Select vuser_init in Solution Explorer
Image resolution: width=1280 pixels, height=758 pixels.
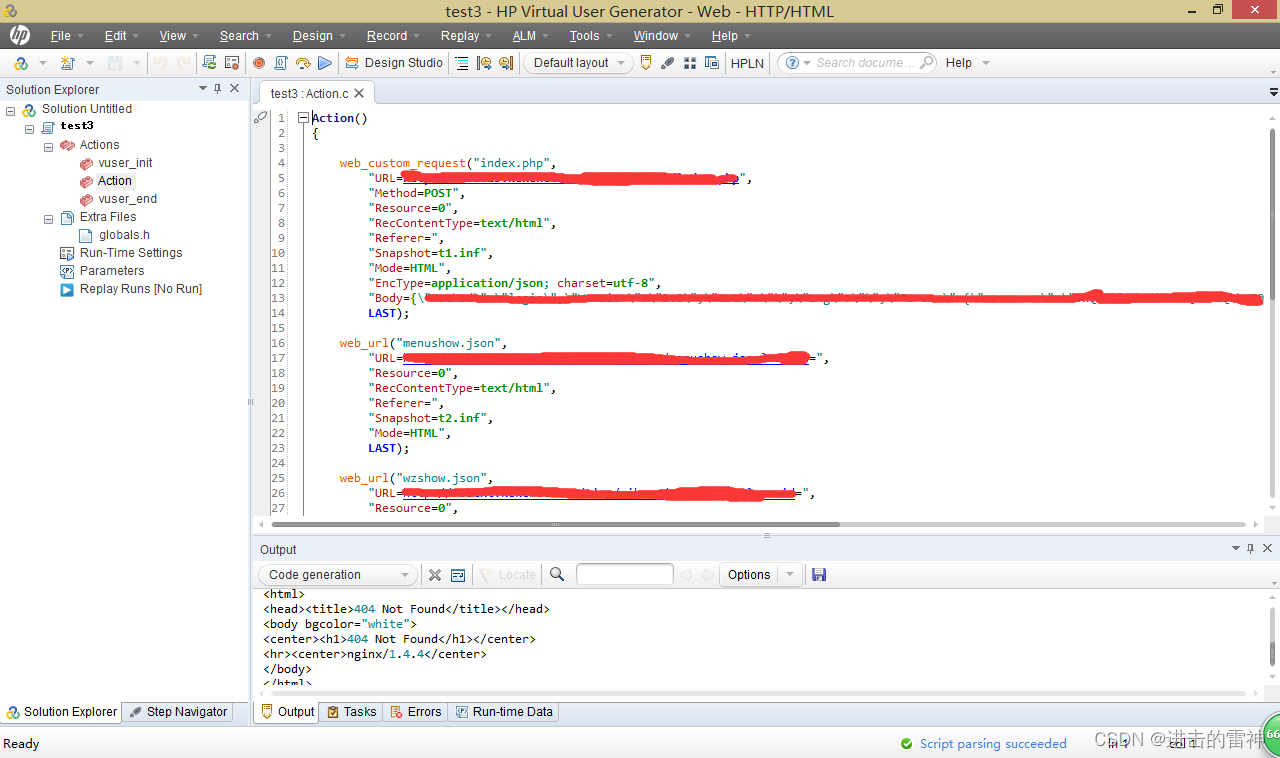[125, 163]
